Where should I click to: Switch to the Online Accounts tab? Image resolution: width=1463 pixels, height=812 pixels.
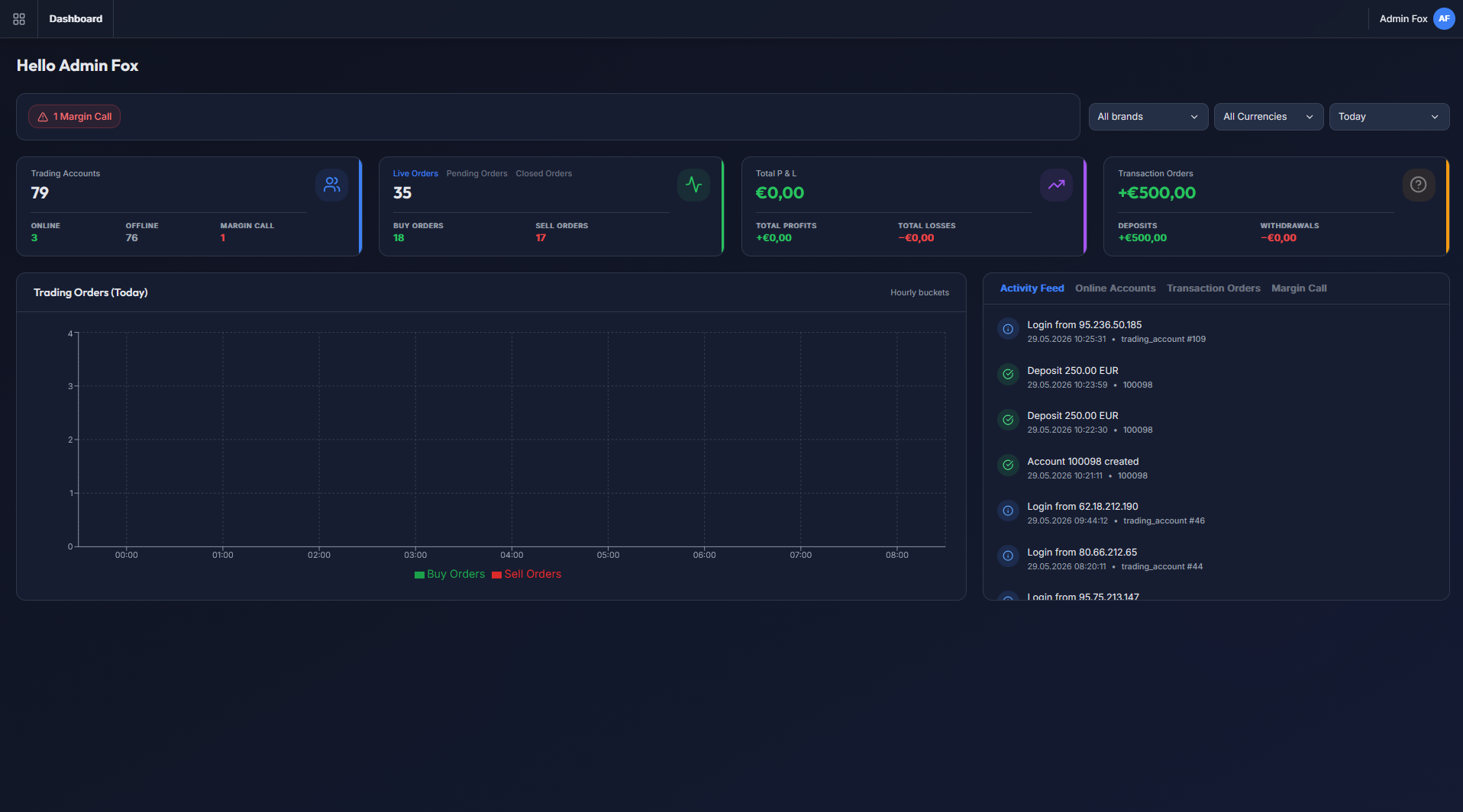[1115, 288]
